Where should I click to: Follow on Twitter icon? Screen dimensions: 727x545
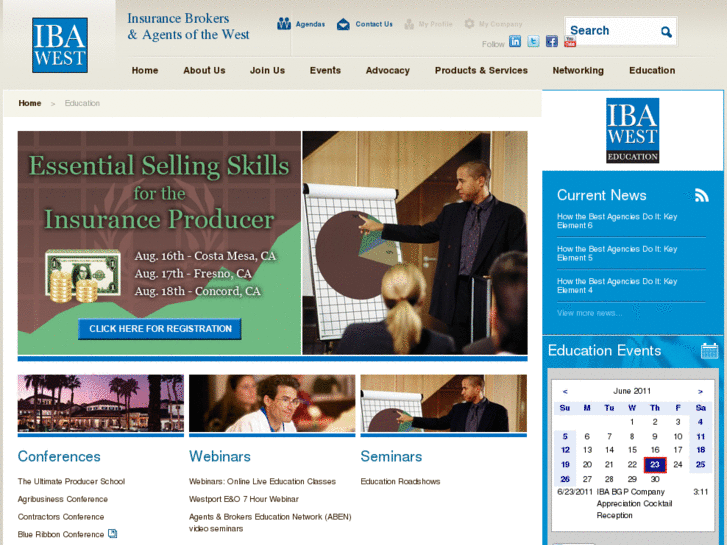(x=533, y=41)
